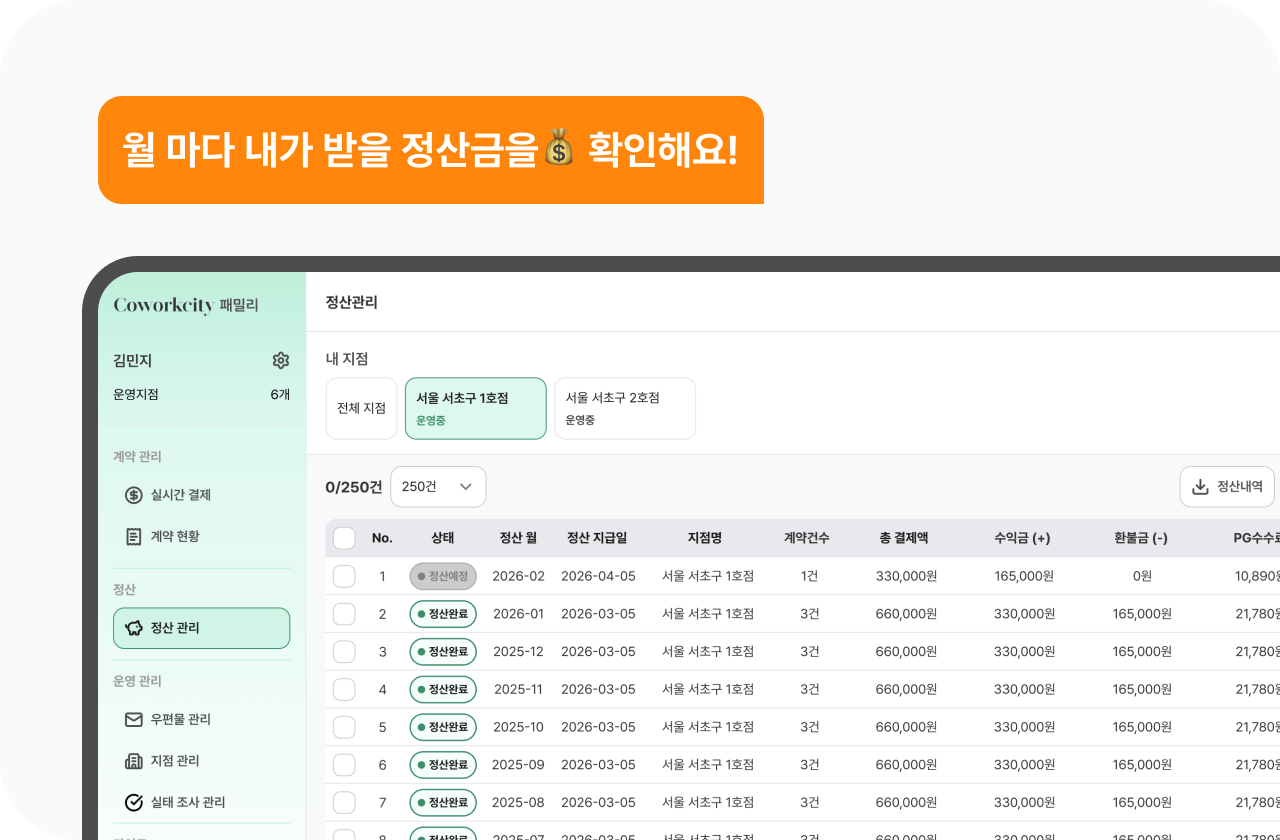Click the 우편물 관리 envelope icon

pyautogui.click(x=134, y=720)
